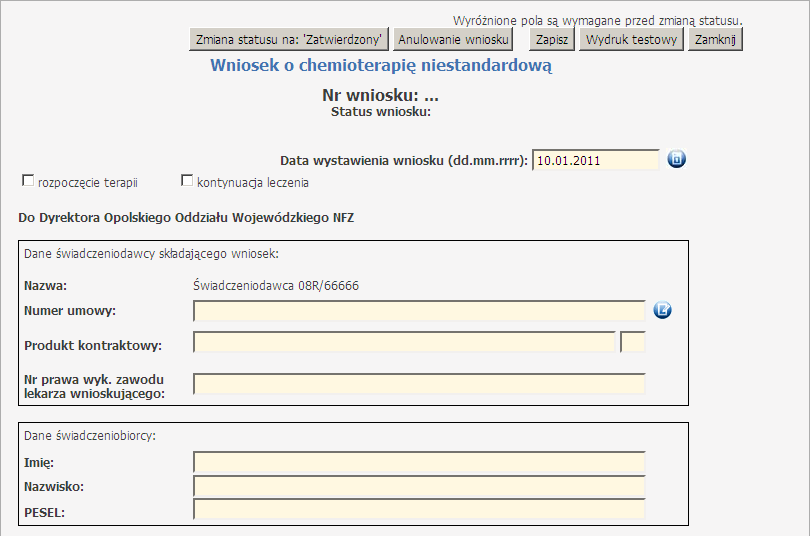Click the 'Świadczeniodawca 08R/66666' name text

click(x=277, y=286)
